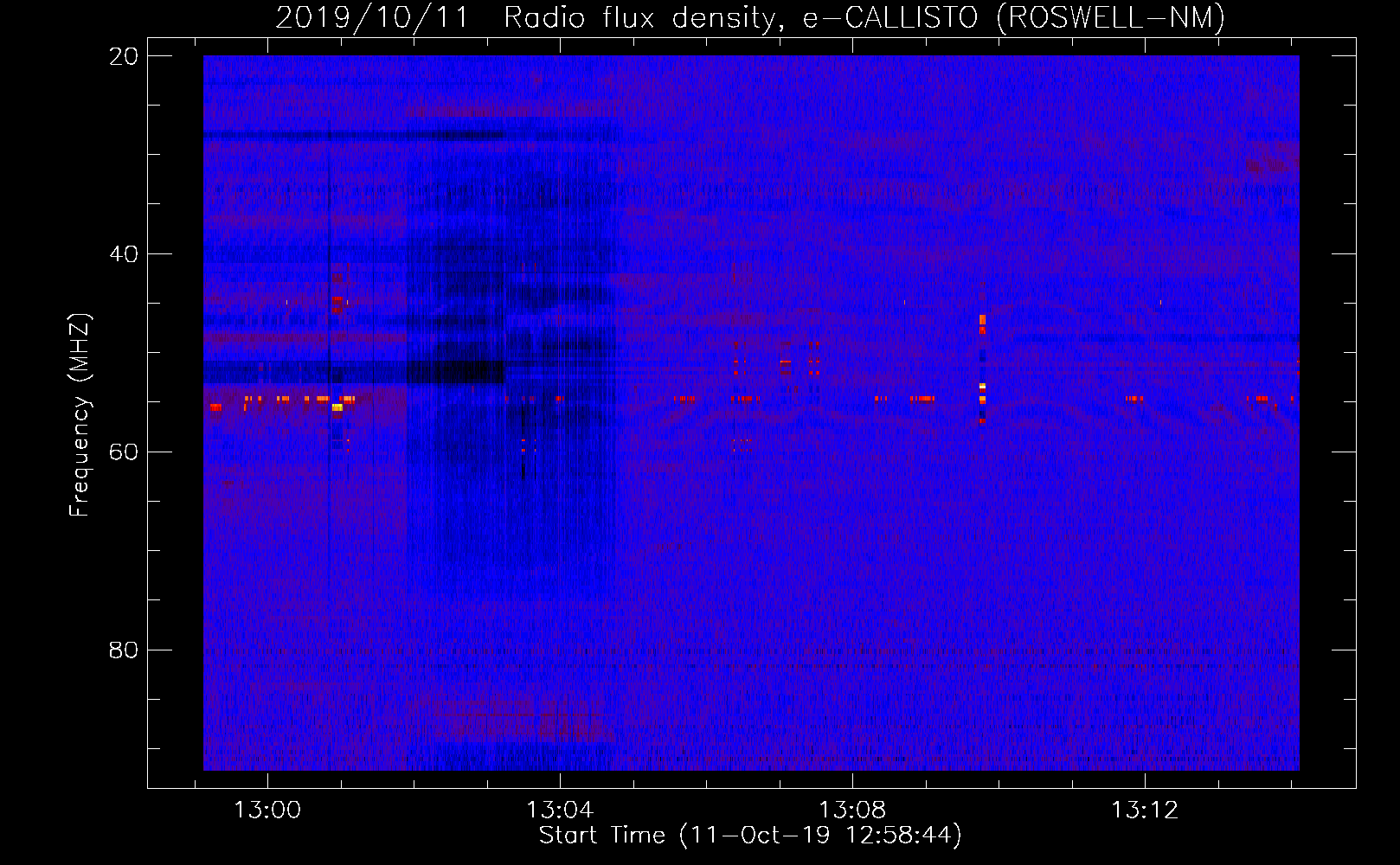Click the 80 MHz frequency tick label

[124, 650]
